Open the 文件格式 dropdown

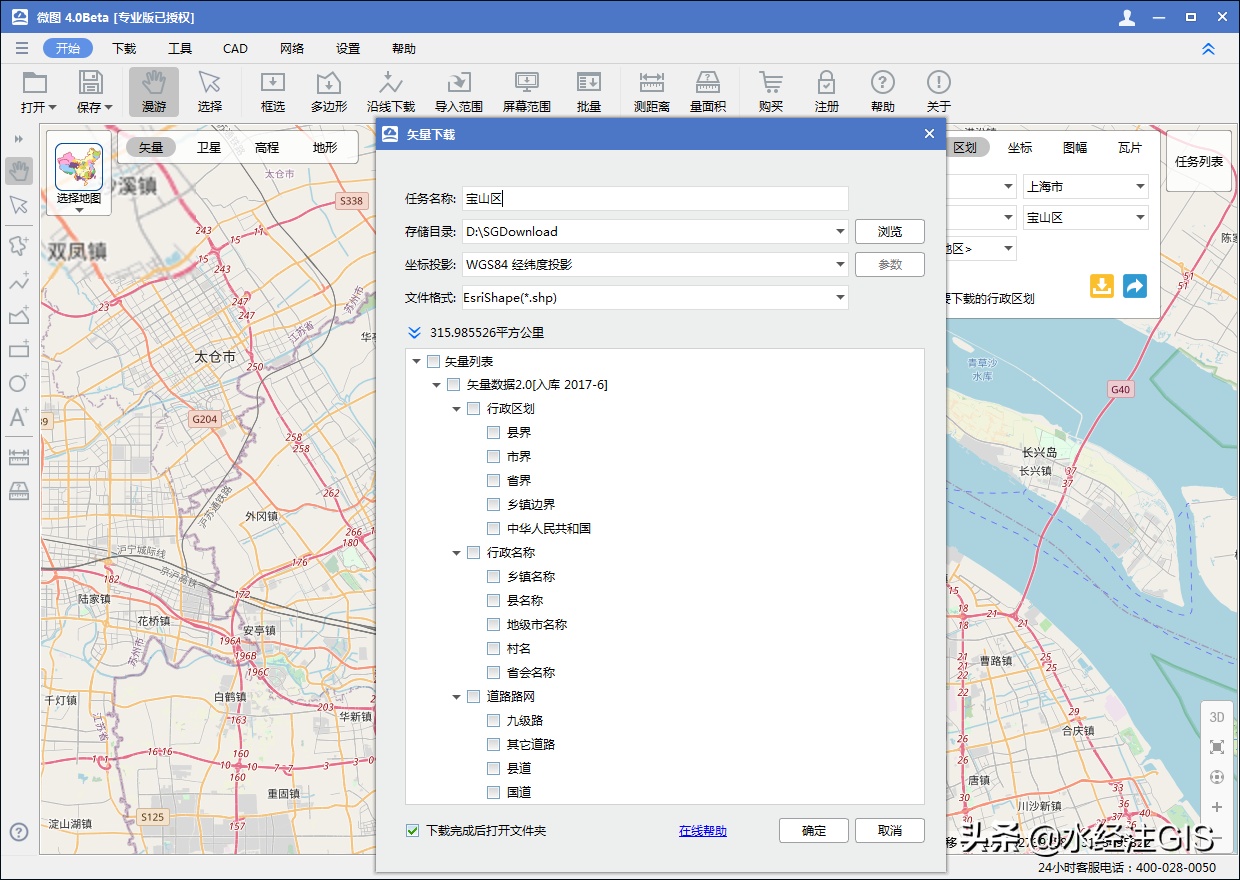[840, 298]
